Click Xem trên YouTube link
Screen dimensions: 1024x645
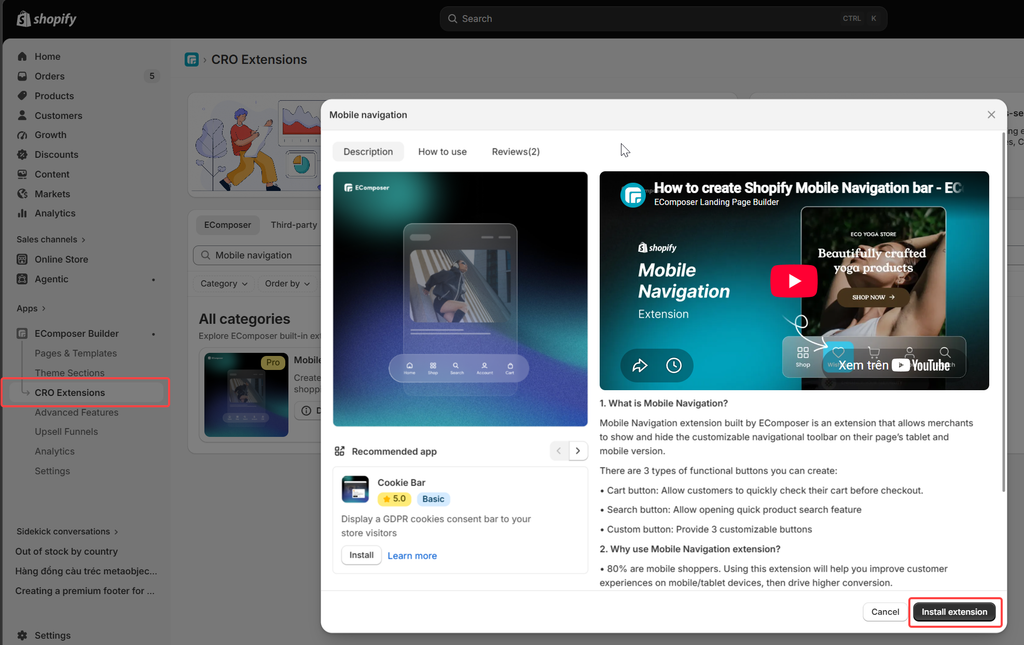[x=893, y=365]
